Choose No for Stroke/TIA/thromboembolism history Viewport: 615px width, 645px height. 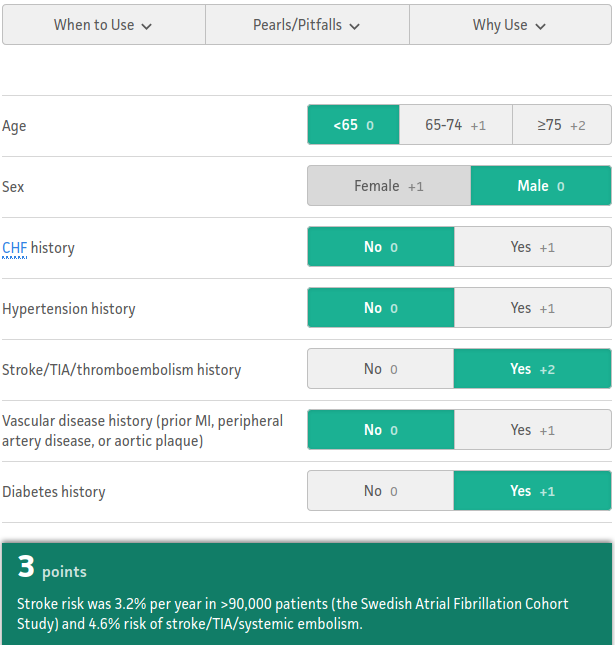381,369
